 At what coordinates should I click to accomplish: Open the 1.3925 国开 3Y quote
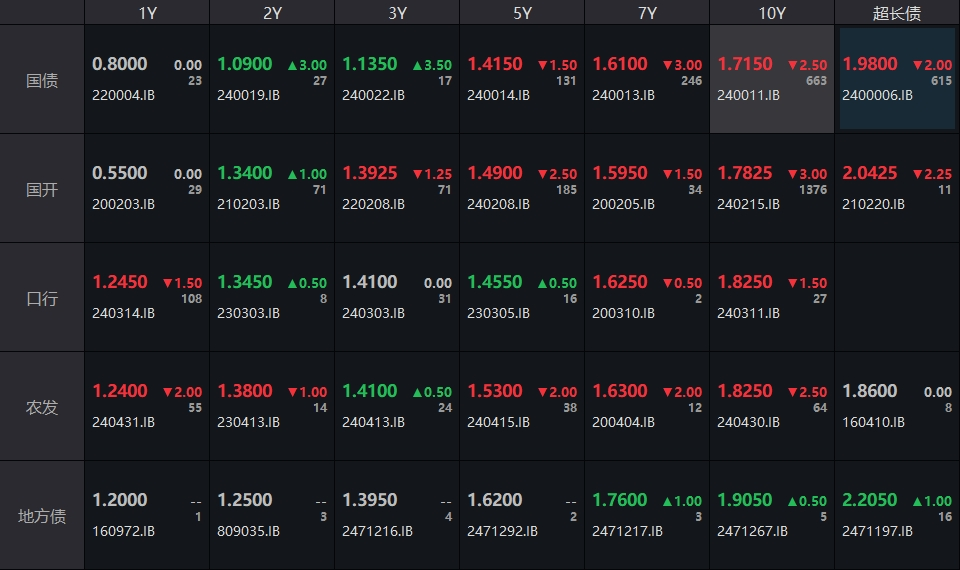370,173
